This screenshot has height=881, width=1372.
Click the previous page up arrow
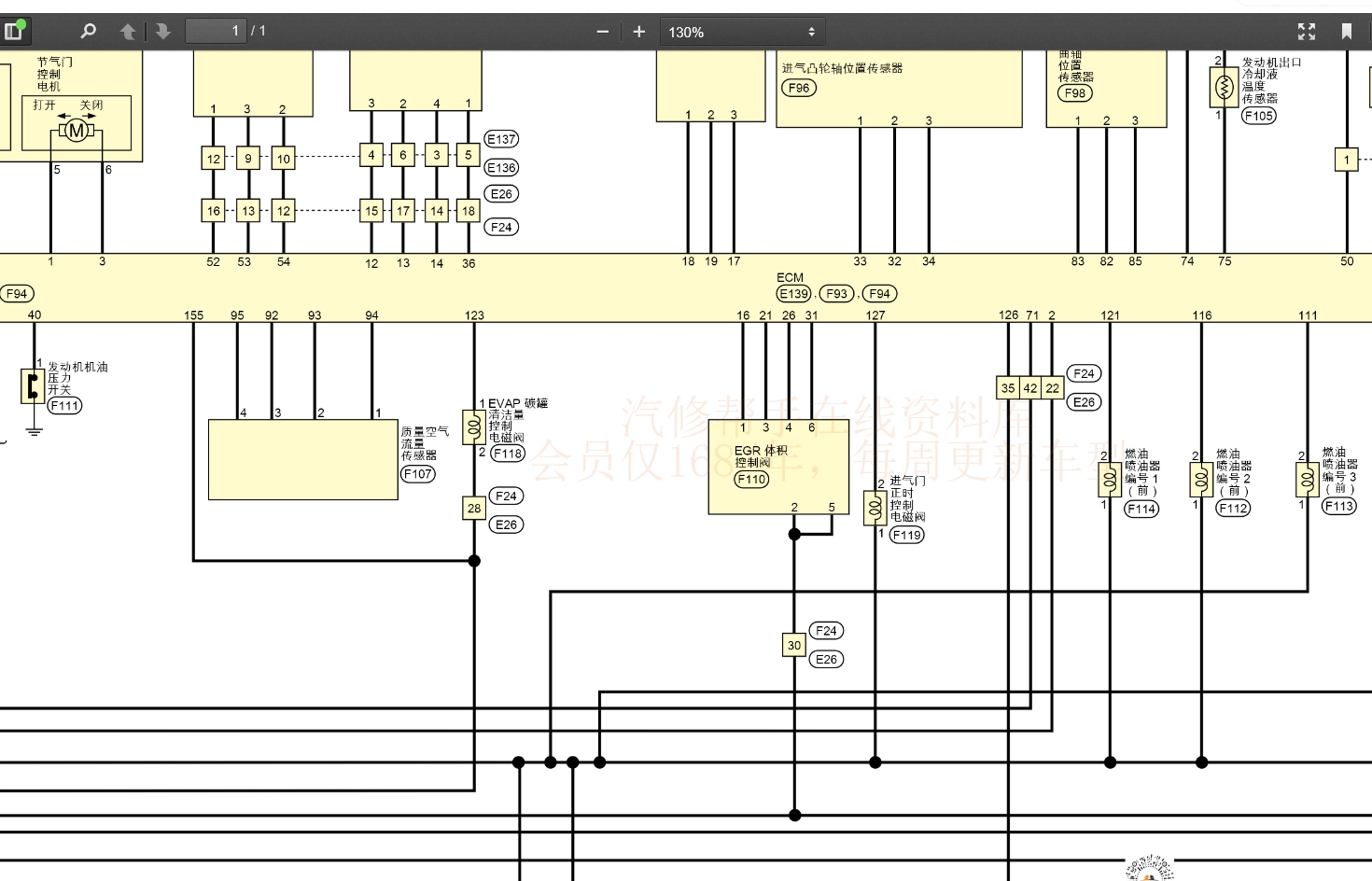[x=128, y=30]
